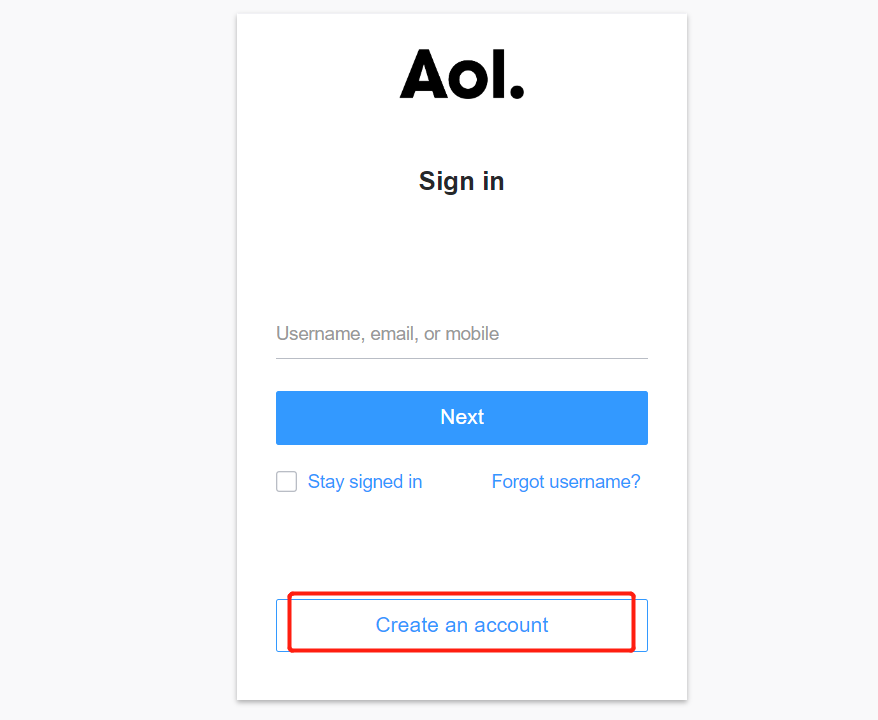Focus the Username, email, or mobile field
The height and width of the screenshot is (720, 878).
[x=461, y=334]
